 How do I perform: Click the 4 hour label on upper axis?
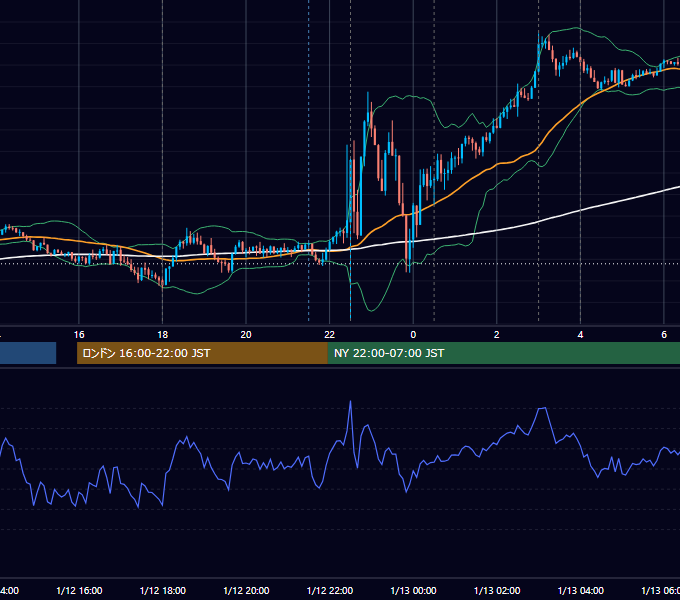pos(580,335)
